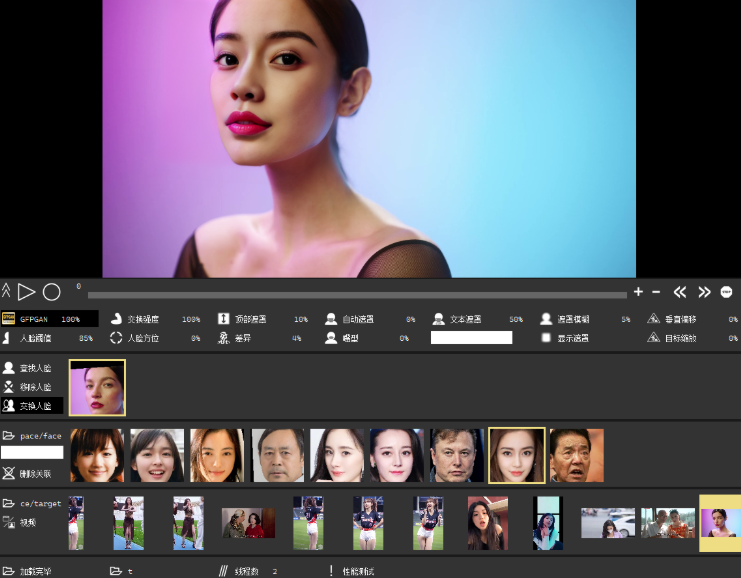
Task: Toggle the 自动遮罩 auto mask icon
Action: click(x=331, y=319)
